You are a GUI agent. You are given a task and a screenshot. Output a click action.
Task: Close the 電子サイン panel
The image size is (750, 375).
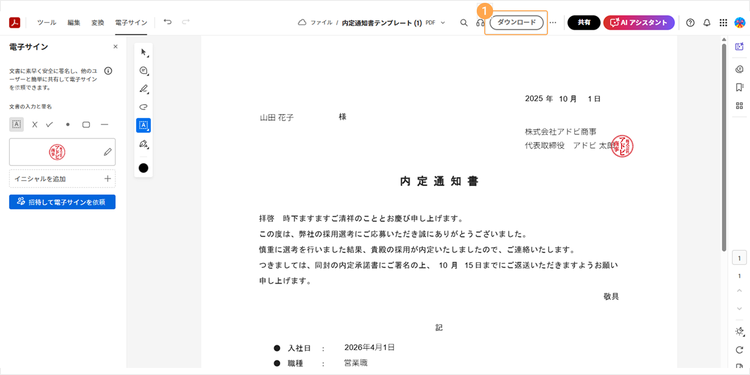115,47
